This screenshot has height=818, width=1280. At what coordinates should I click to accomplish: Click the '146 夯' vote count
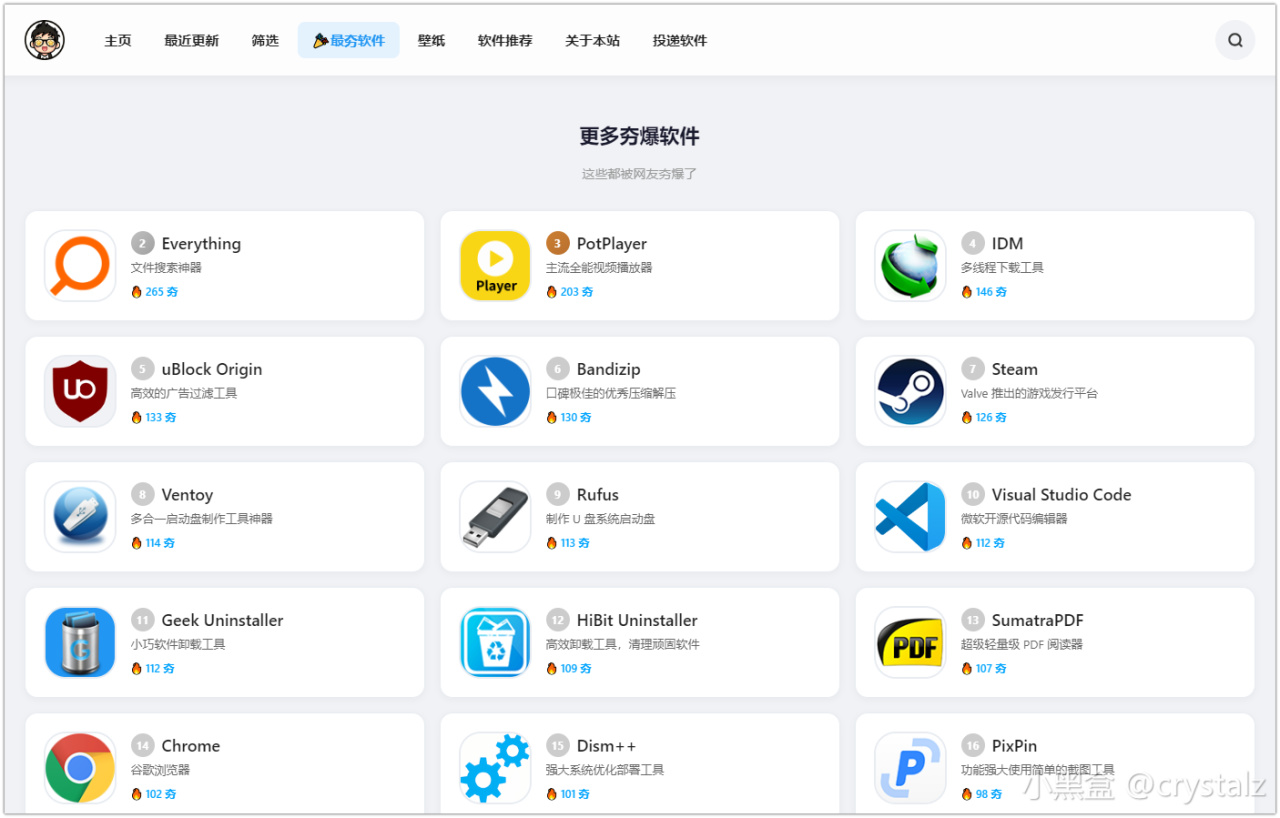tap(992, 292)
